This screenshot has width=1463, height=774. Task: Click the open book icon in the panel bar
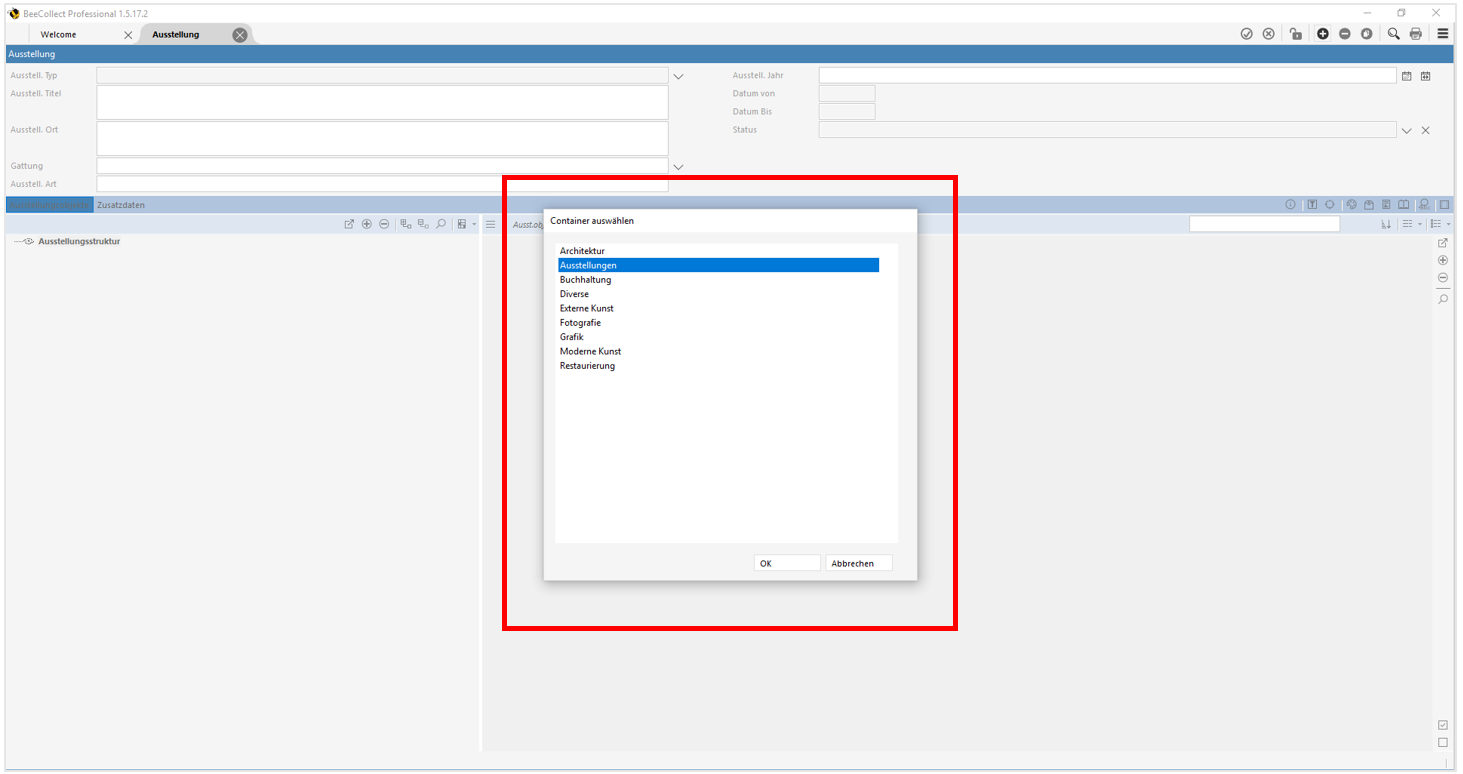(x=1404, y=205)
